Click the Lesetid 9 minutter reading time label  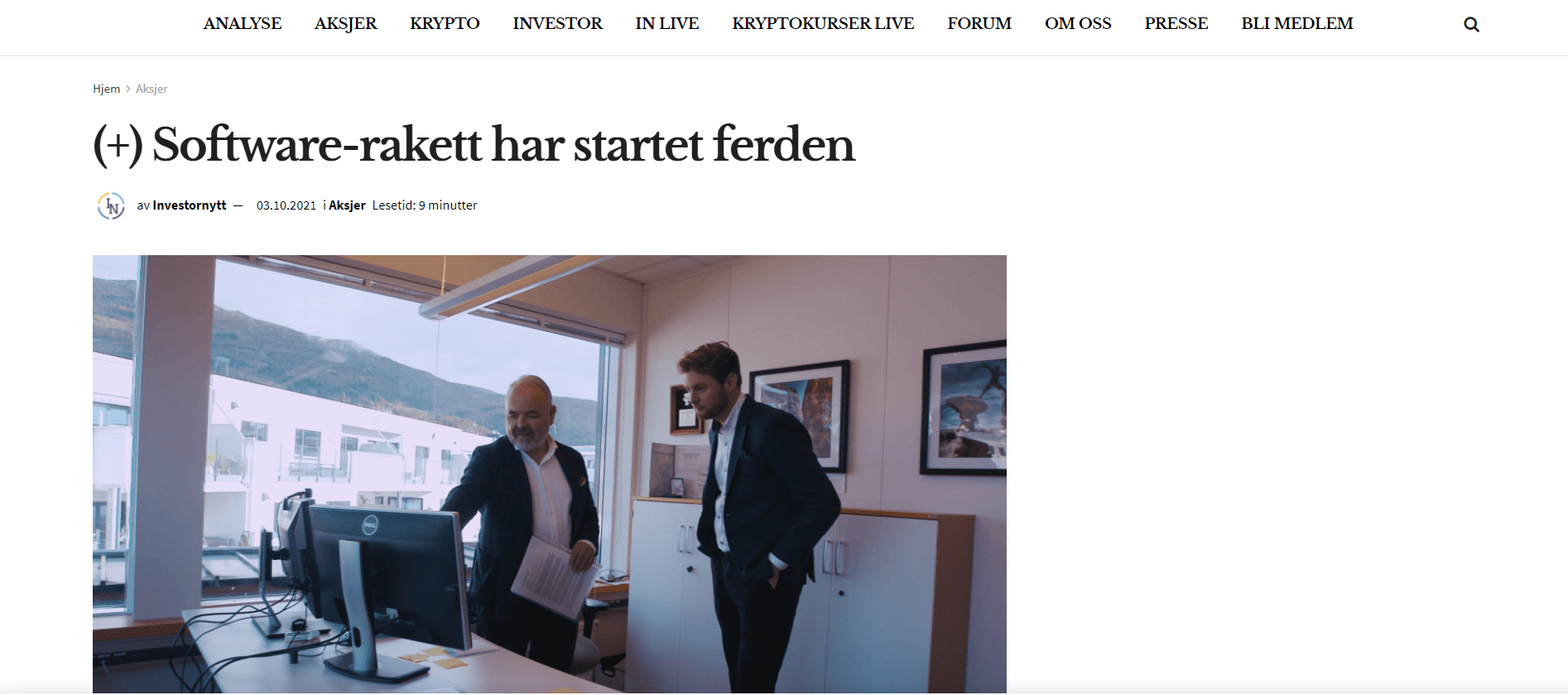[425, 205]
